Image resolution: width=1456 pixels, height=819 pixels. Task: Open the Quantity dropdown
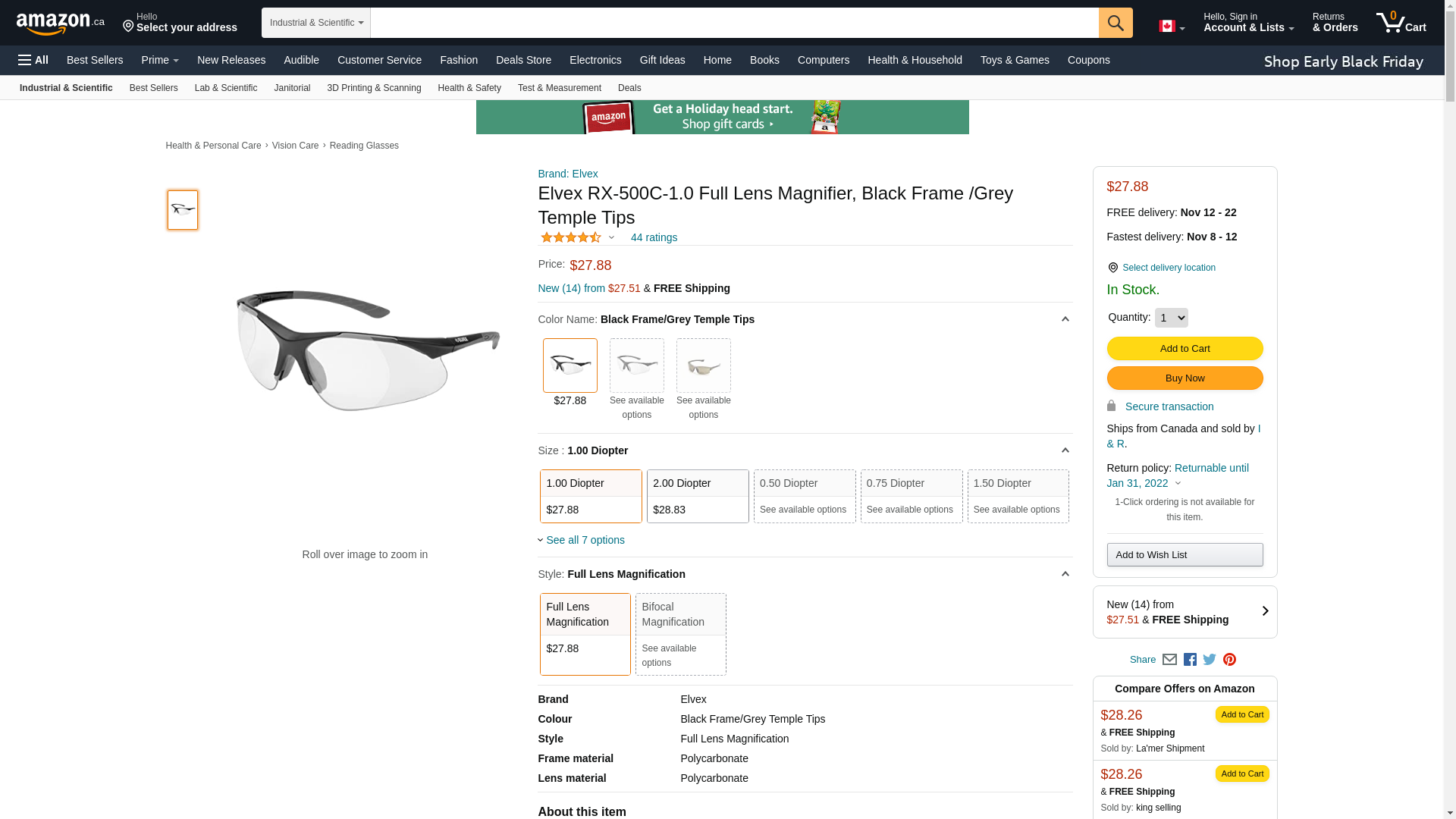(x=1171, y=318)
